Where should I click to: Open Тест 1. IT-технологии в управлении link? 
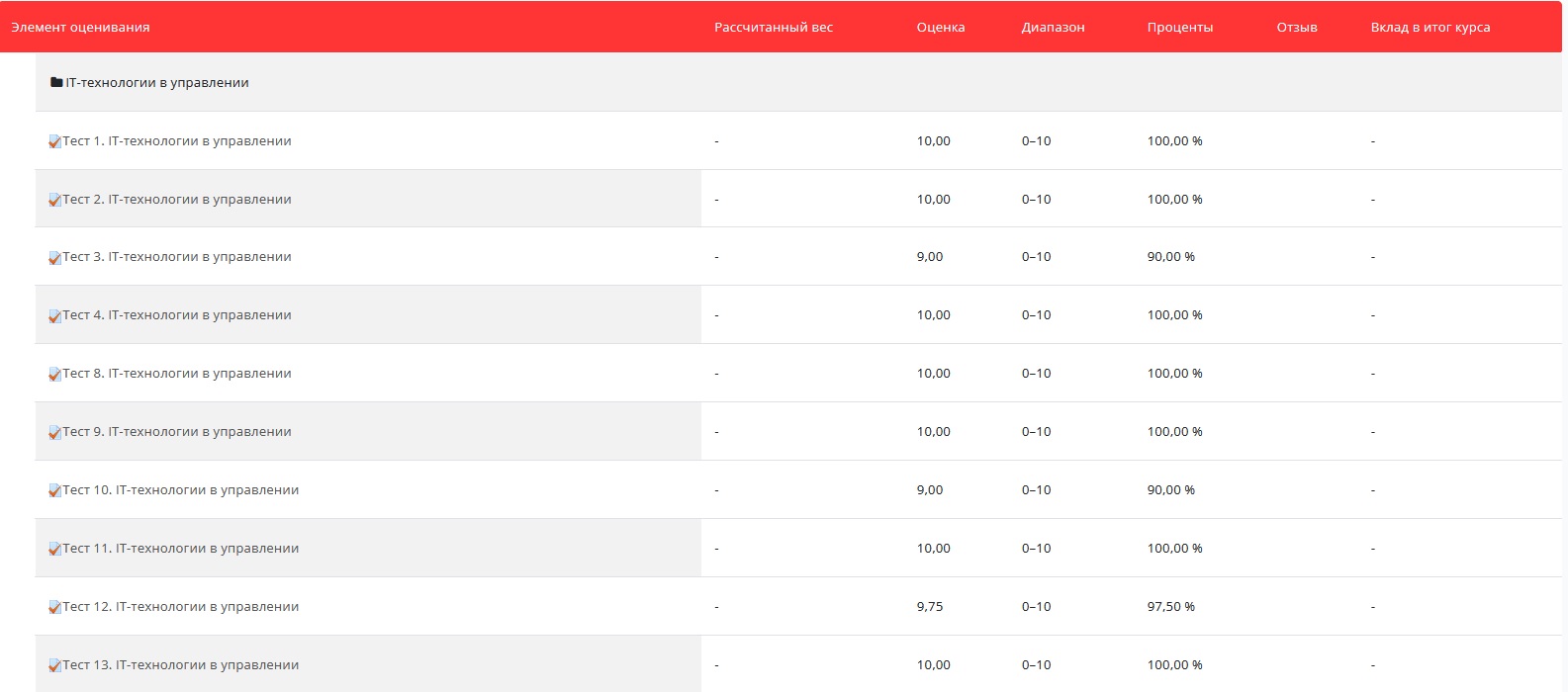point(177,141)
